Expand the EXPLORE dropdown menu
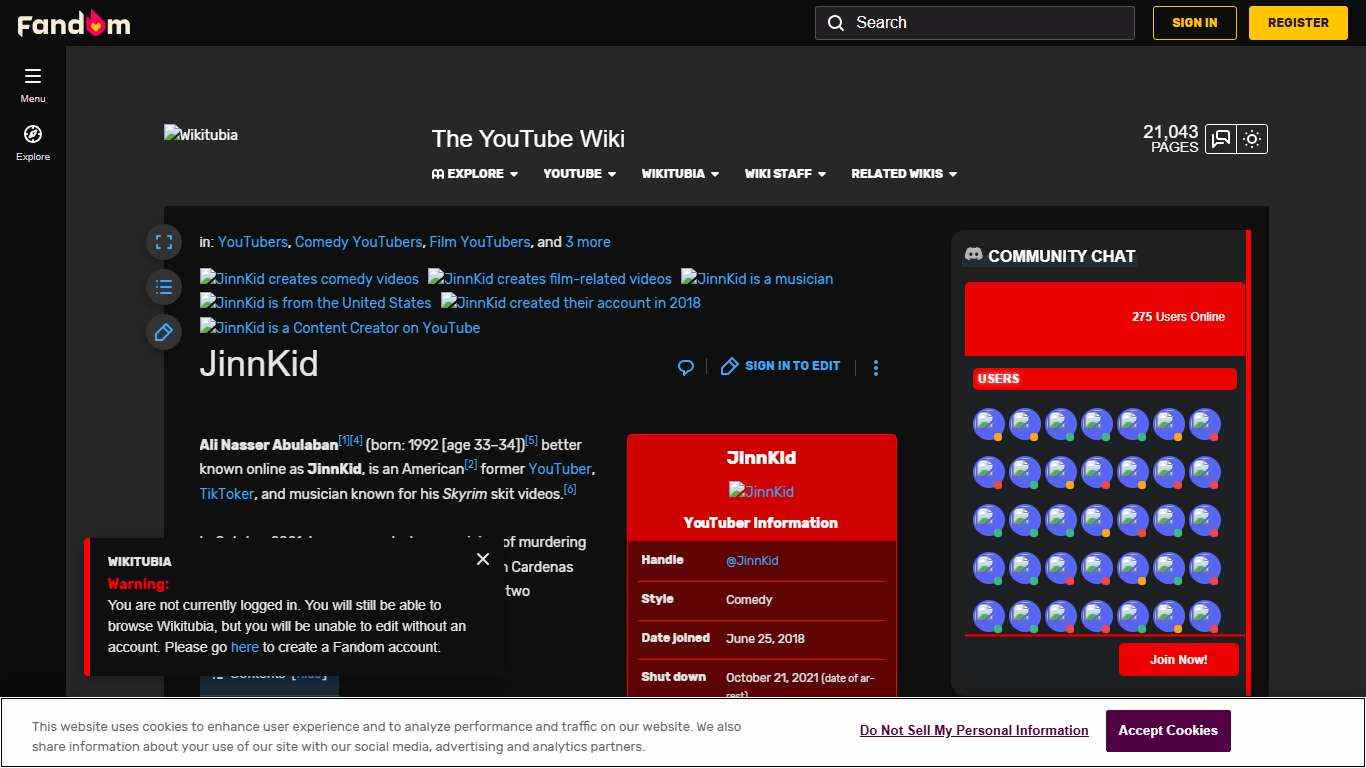Screen dimensions: 1366x768 (475, 174)
